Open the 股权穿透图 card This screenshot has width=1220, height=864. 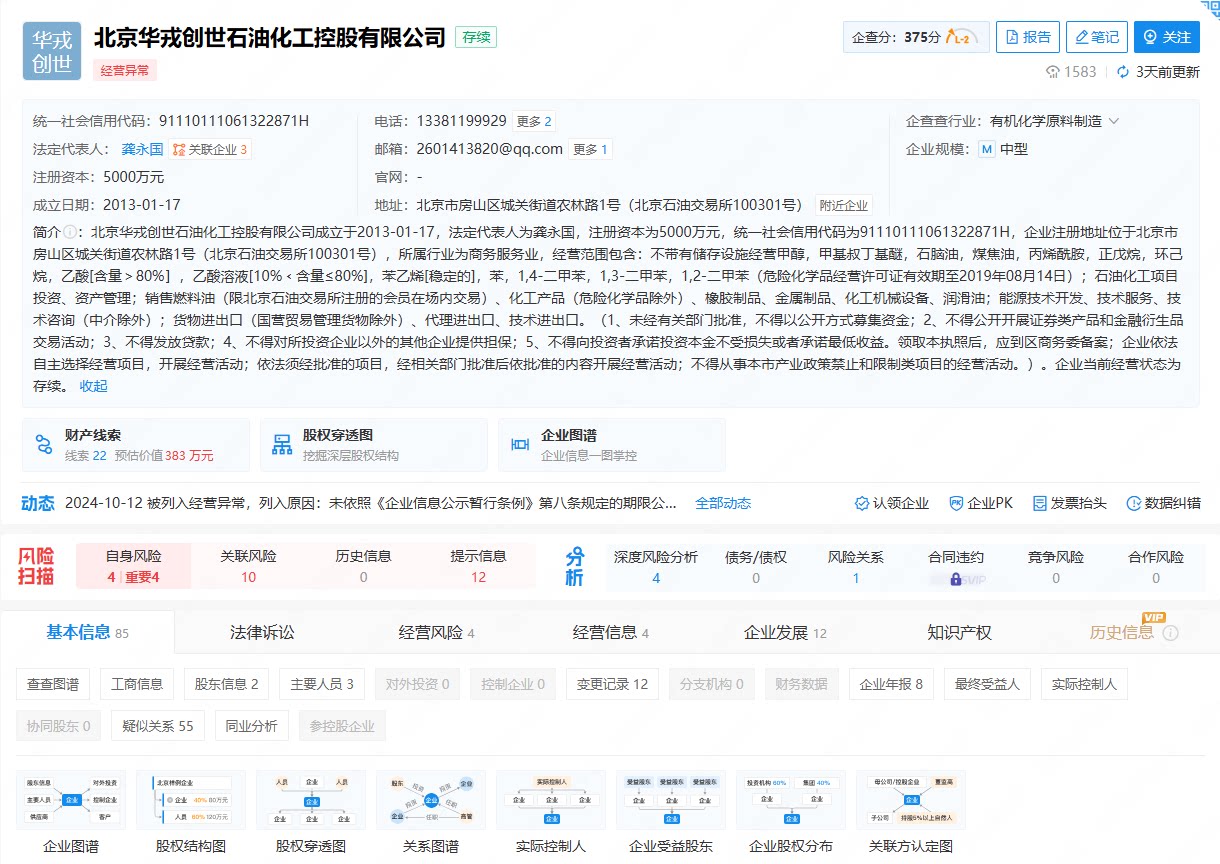coord(374,445)
